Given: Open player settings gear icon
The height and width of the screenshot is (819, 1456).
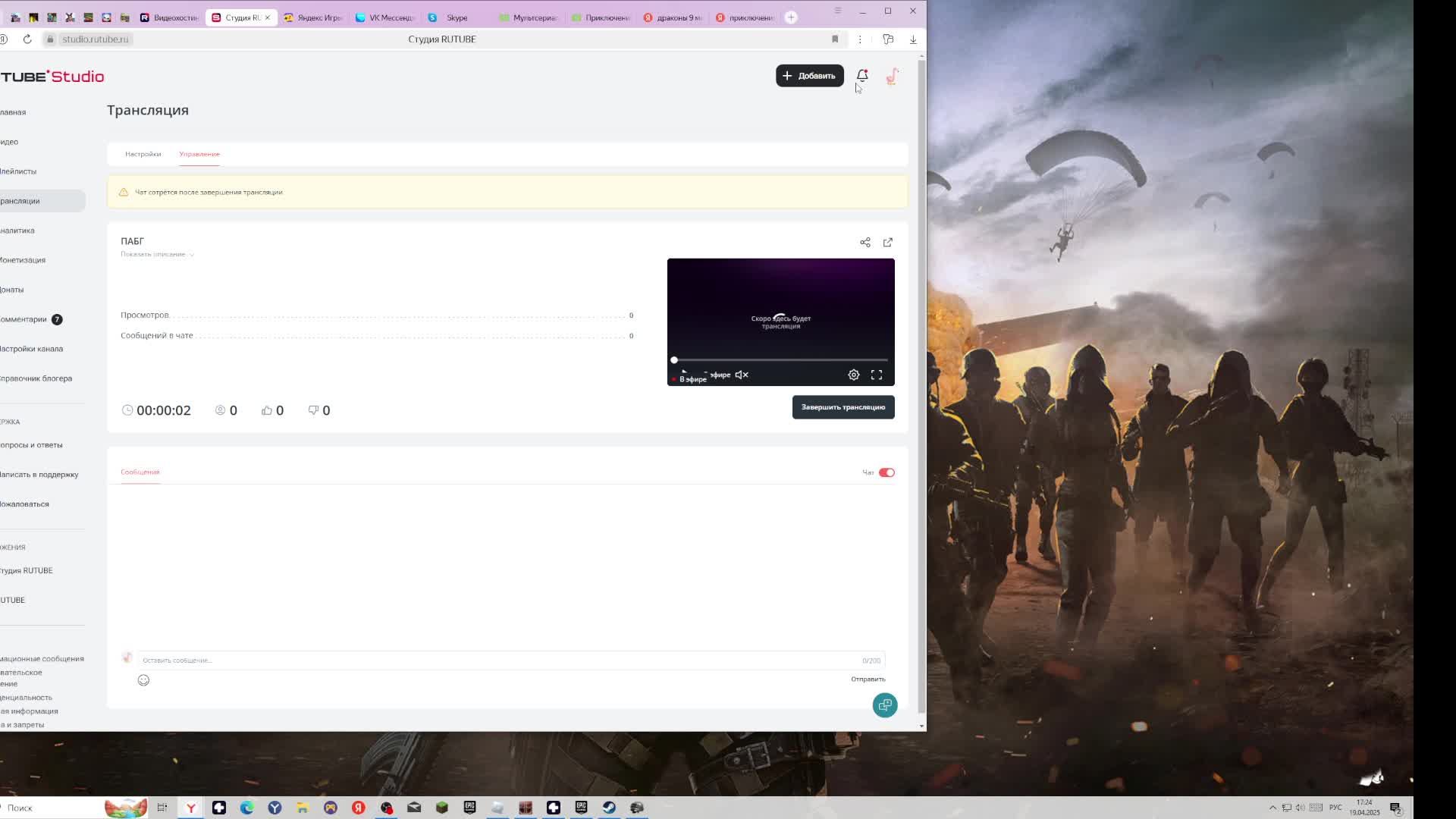Looking at the screenshot, I should point(854,375).
